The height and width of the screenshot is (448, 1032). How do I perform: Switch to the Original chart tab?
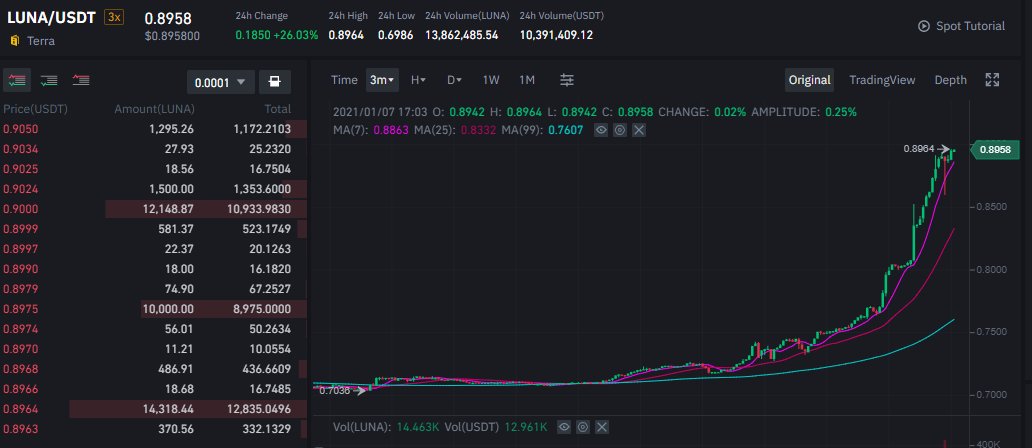point(810,80)
